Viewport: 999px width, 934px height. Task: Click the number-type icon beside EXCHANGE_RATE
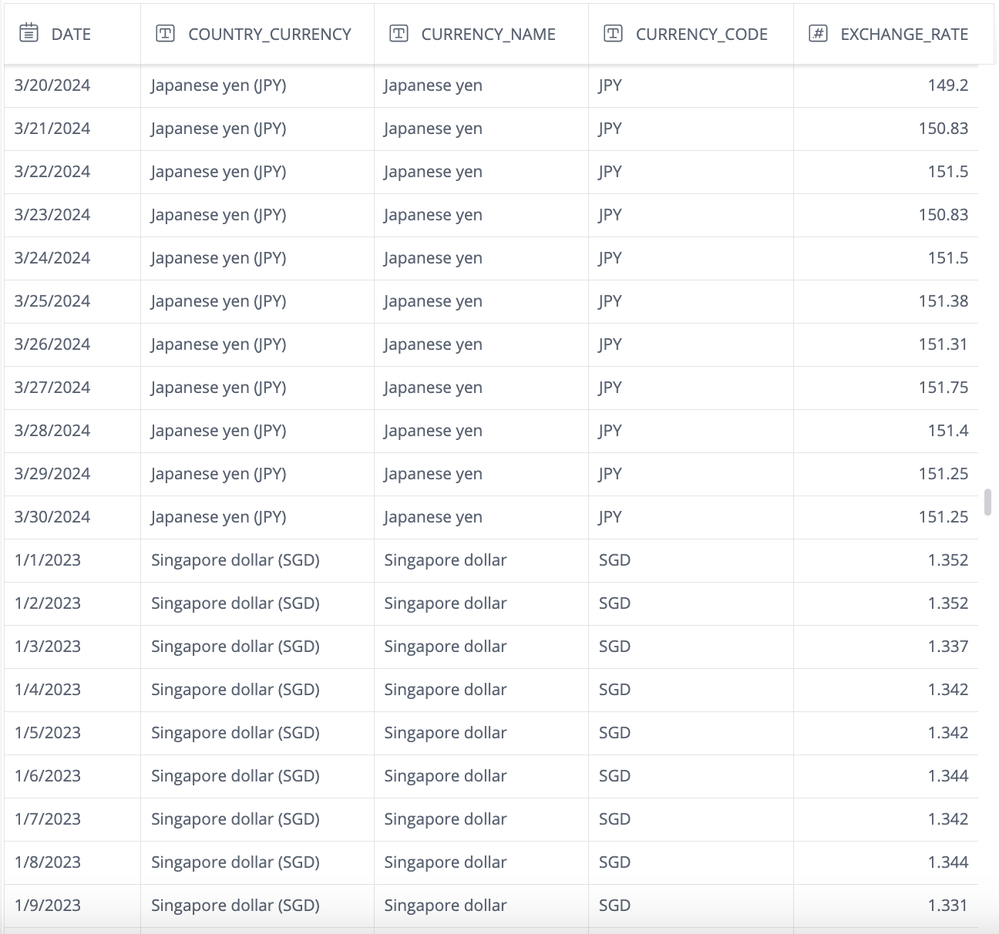click(818, 33)
